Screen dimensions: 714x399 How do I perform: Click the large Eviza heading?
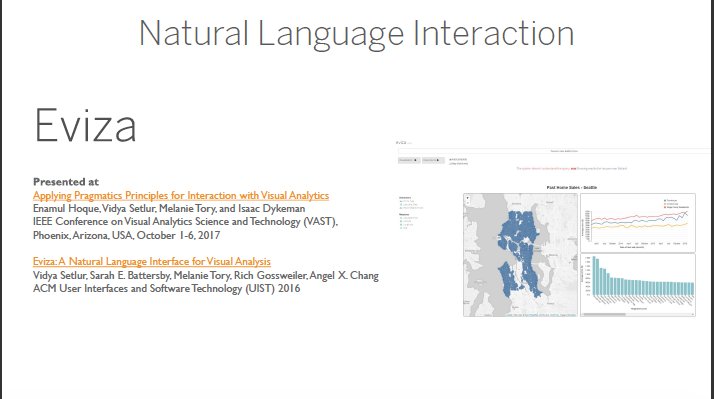(85, 126)
